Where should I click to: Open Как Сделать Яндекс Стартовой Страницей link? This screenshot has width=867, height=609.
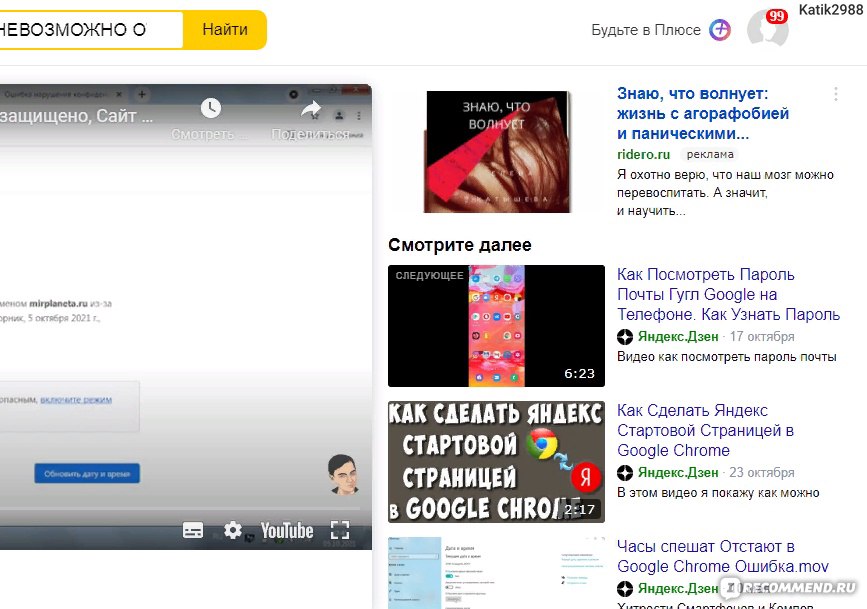point(705,430)
